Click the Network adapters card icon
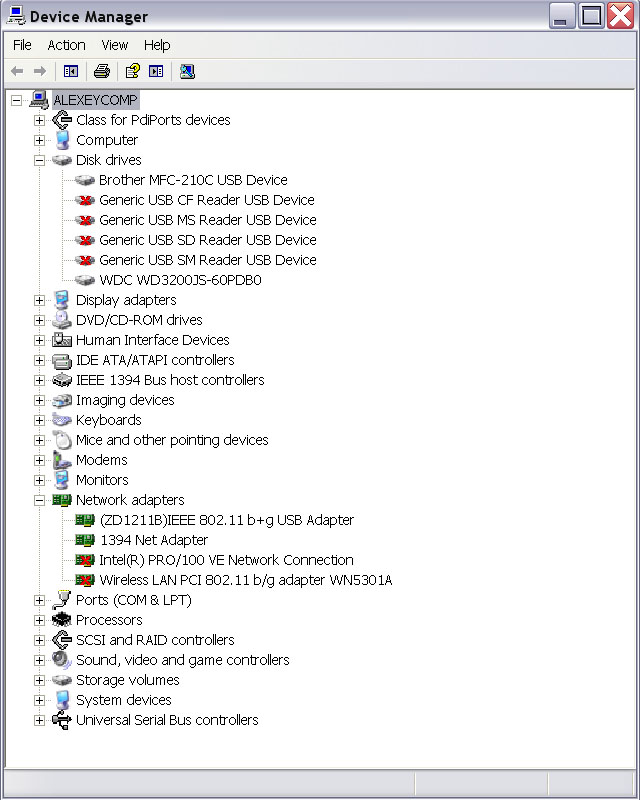Viewport: 640px width, 800px height. pyautogui.click(x=62, y=500)
